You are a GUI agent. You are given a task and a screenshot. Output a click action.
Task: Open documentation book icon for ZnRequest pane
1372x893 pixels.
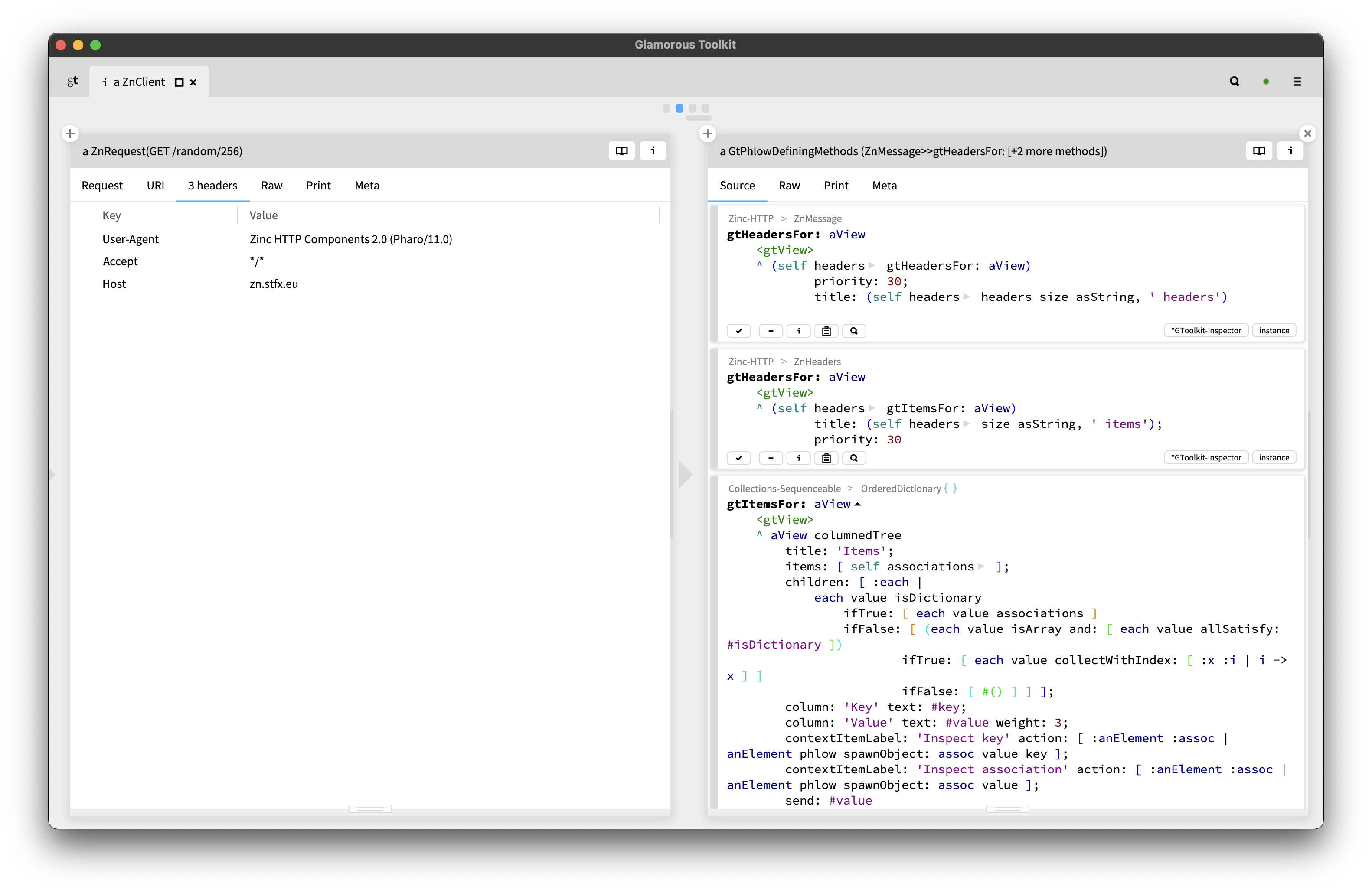pyautogui.click(x=621, y=150)
